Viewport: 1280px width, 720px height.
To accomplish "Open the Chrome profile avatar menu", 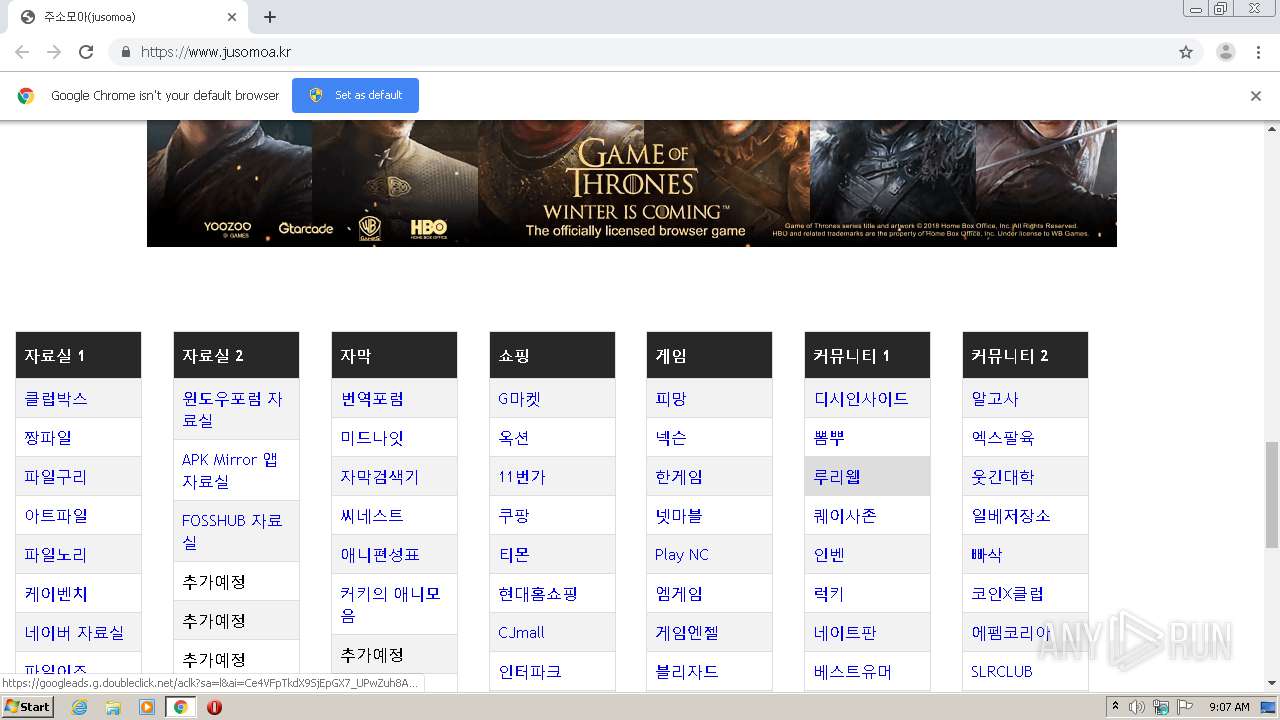I will [x=1226, y=52].
